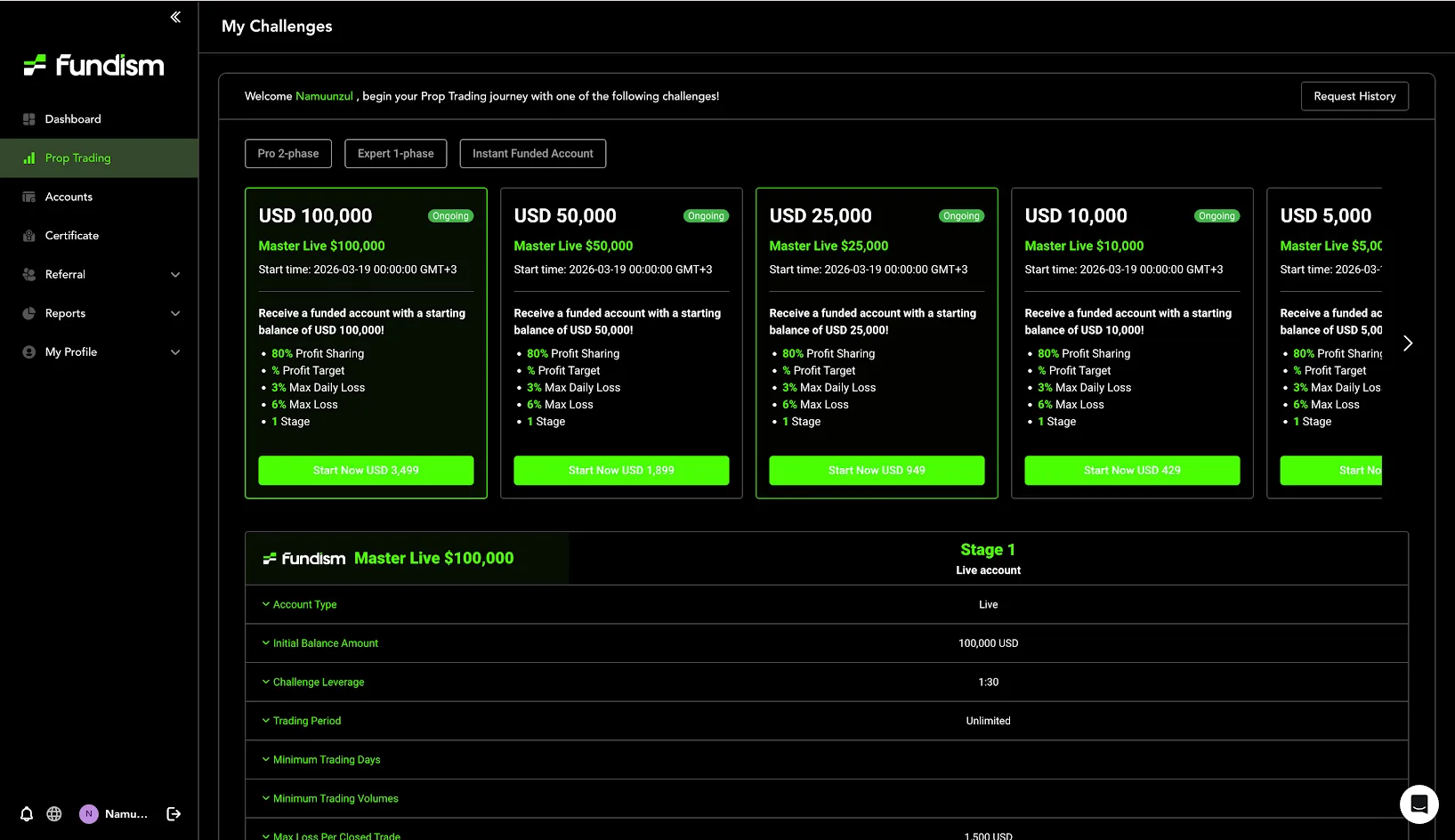Click the Dashboard icon in sidebar
Viewport: 1455px width, 840px height.
point(29,119)
